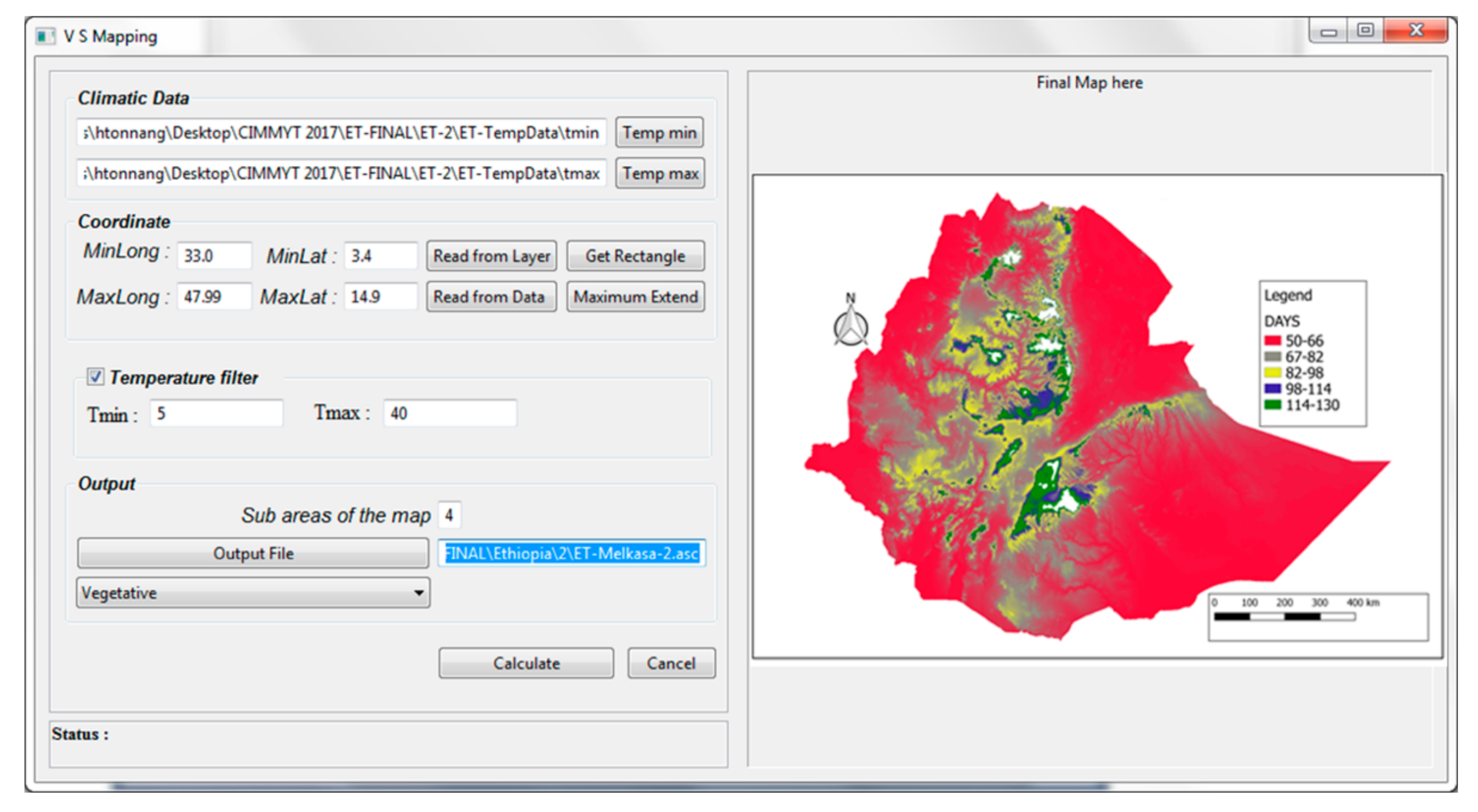Click the 'Final Map here' label
Image resolution: width=1478 pixels, height=812 pixels.
(1089, 83)
